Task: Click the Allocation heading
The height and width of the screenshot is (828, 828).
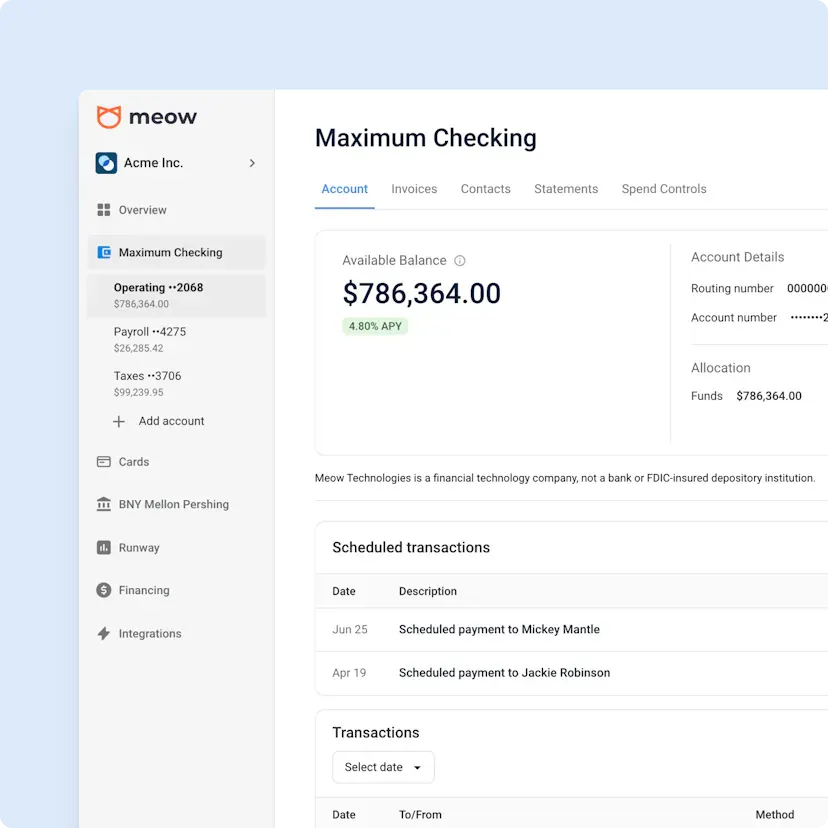Action: [720, 368]
